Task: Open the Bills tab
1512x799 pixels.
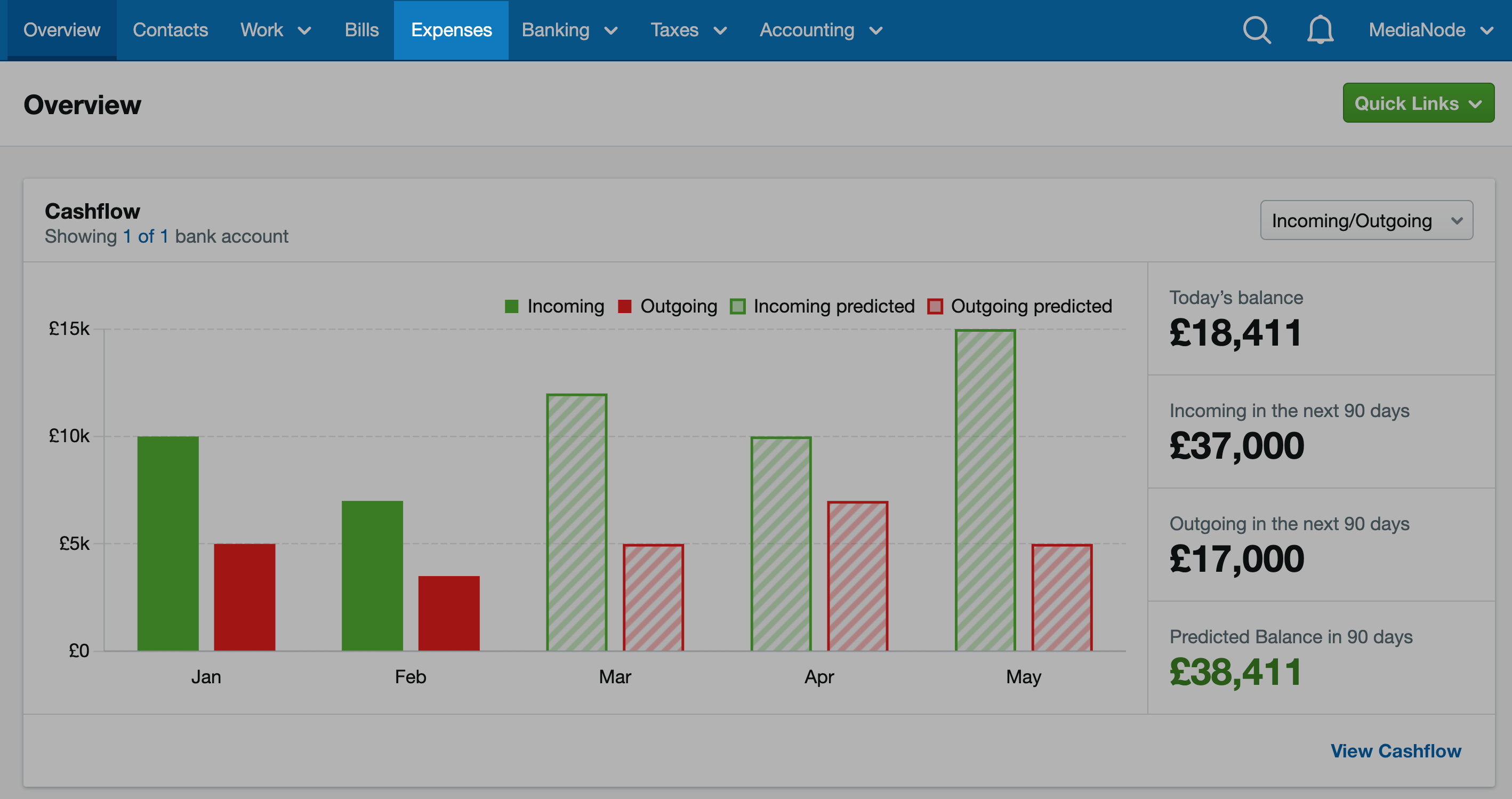Action: tap(361, 30)
